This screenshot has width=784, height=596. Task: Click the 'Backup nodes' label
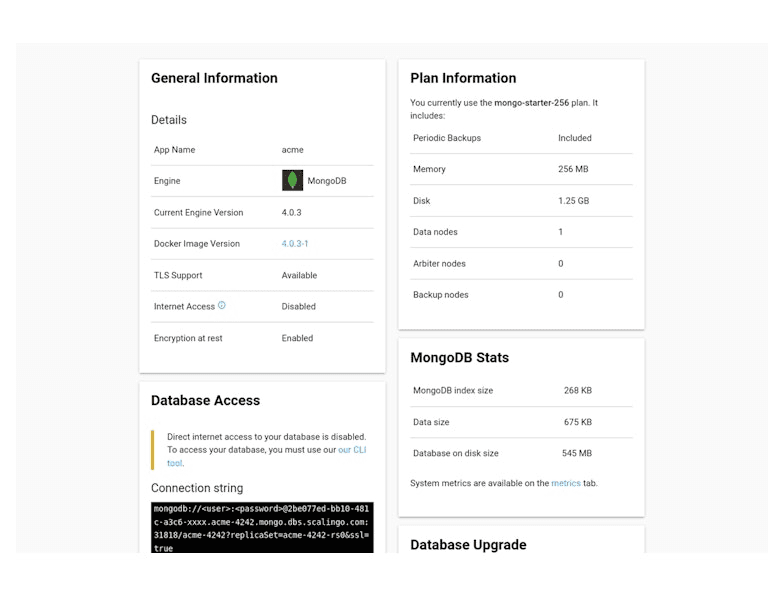tap(440, 294)
